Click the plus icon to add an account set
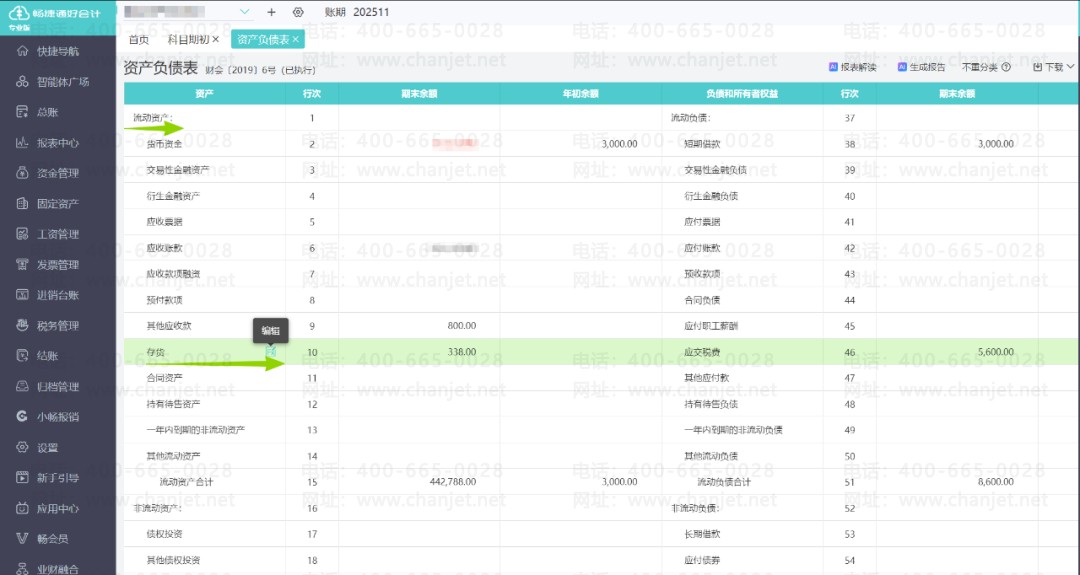This screenshot has width=1080, height=575. (x=271, y=12)
